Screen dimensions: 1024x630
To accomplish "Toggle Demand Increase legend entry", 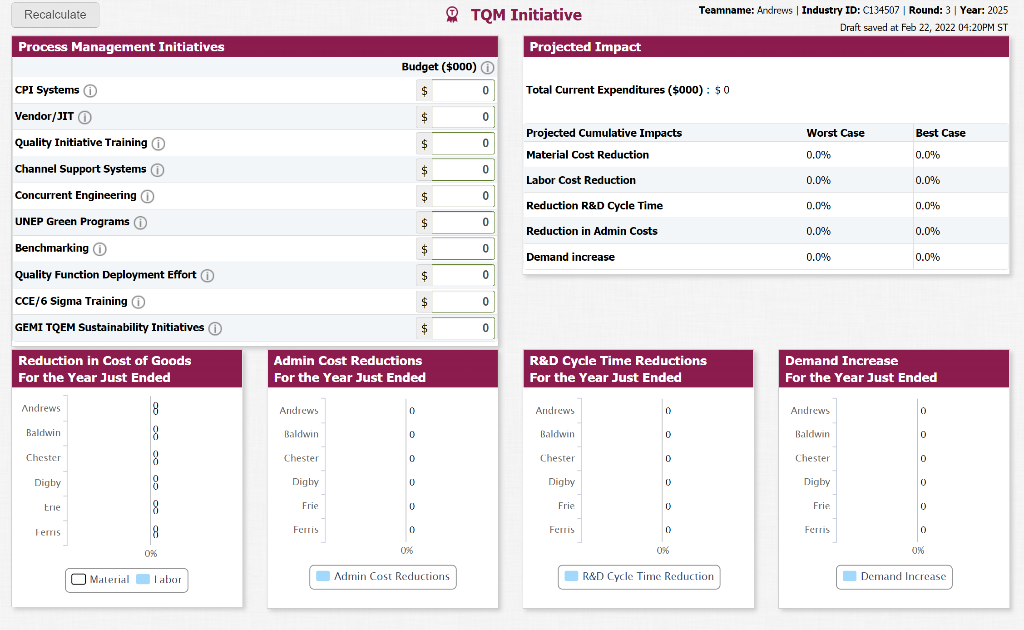I will [x=895, y=576].
